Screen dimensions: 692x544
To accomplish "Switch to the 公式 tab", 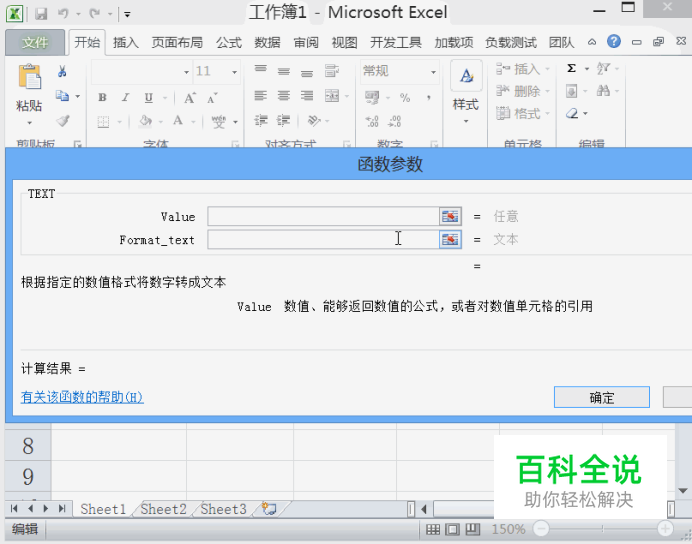I will pos(229,42).
